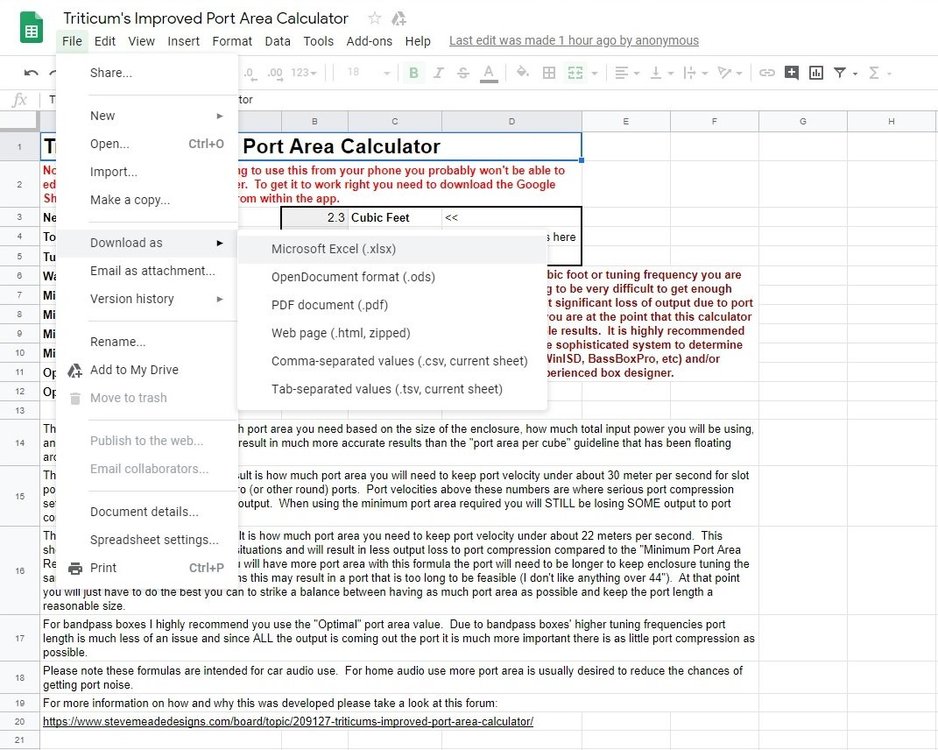Open the Format menu
The height and width of the screenshot is (750, 938).
(x=232, y=41)
